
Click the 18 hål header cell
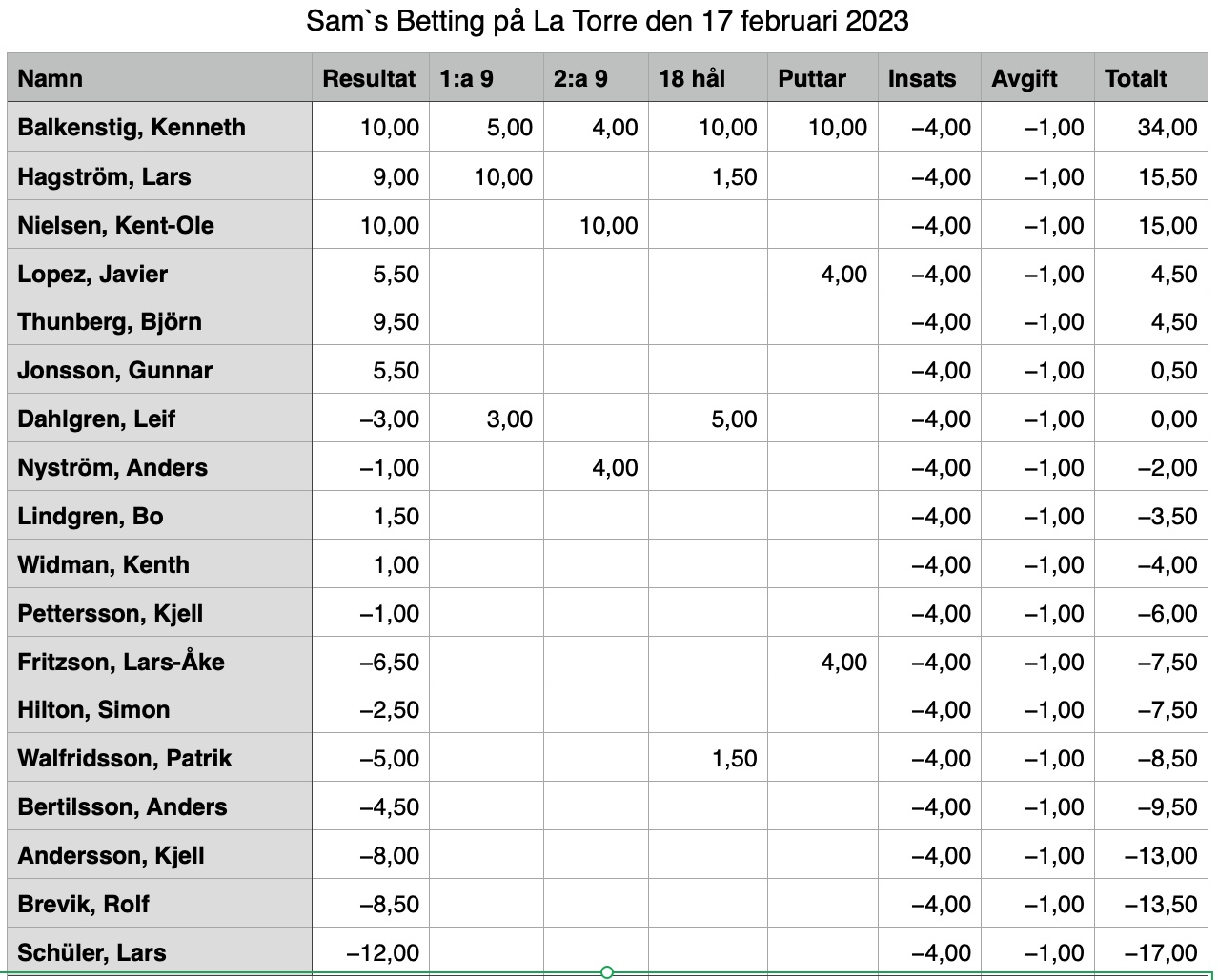pyautogui.click(x=708, y=78)
